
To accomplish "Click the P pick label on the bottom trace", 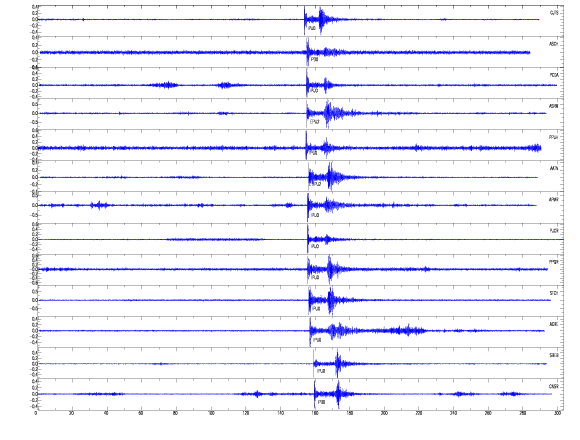I will point(321,402).
